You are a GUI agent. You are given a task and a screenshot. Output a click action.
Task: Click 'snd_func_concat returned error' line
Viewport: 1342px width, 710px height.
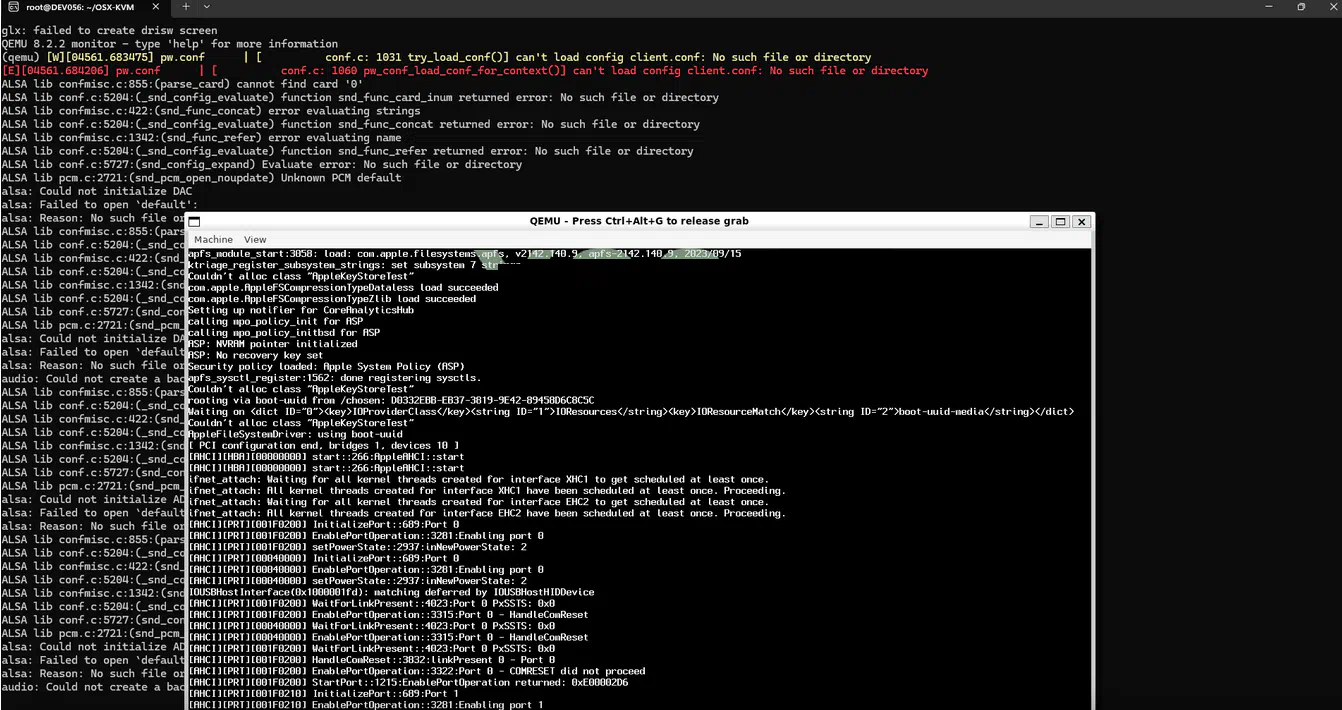350,125
